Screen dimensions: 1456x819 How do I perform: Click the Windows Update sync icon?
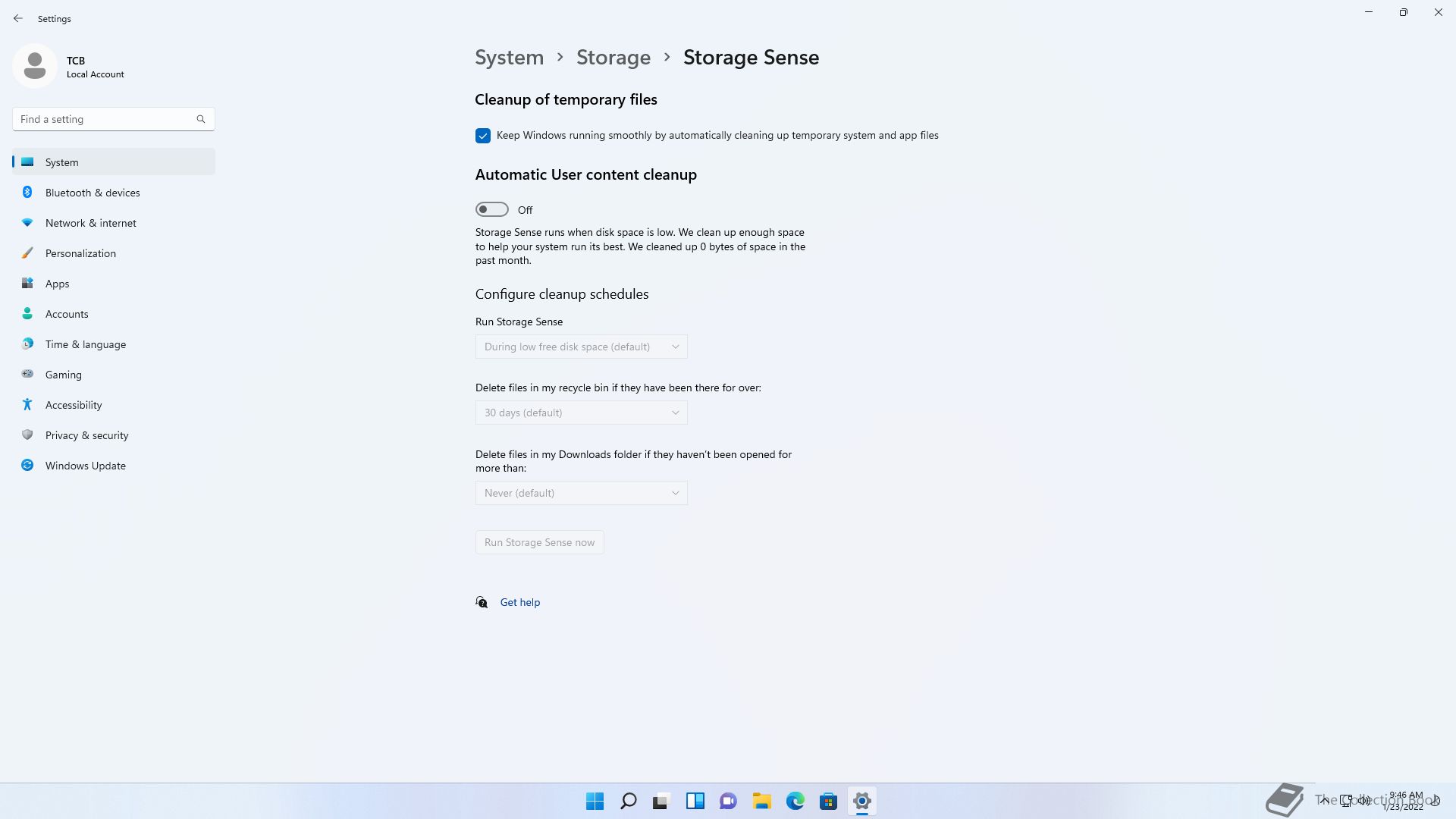(x=27, y=465)
